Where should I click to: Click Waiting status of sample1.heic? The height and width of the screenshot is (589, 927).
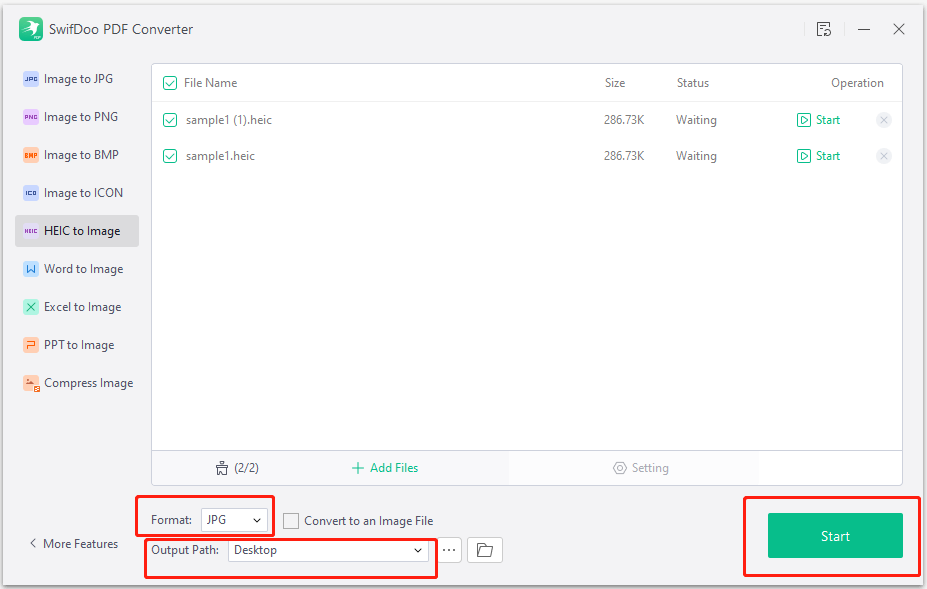click(696, 156)
